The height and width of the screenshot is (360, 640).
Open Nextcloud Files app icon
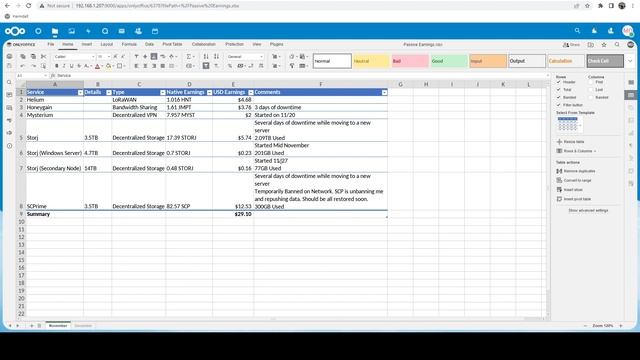tap(55, 31)
